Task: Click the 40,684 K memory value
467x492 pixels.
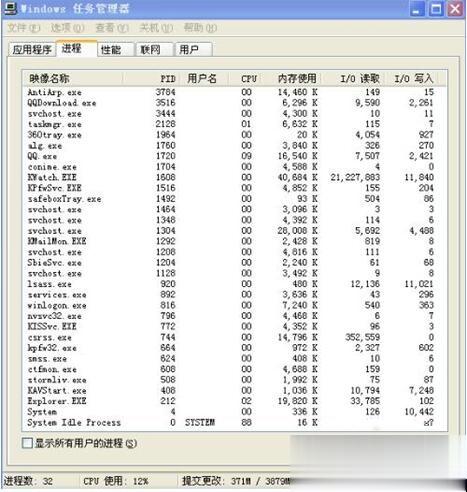Action: [297, 177]
